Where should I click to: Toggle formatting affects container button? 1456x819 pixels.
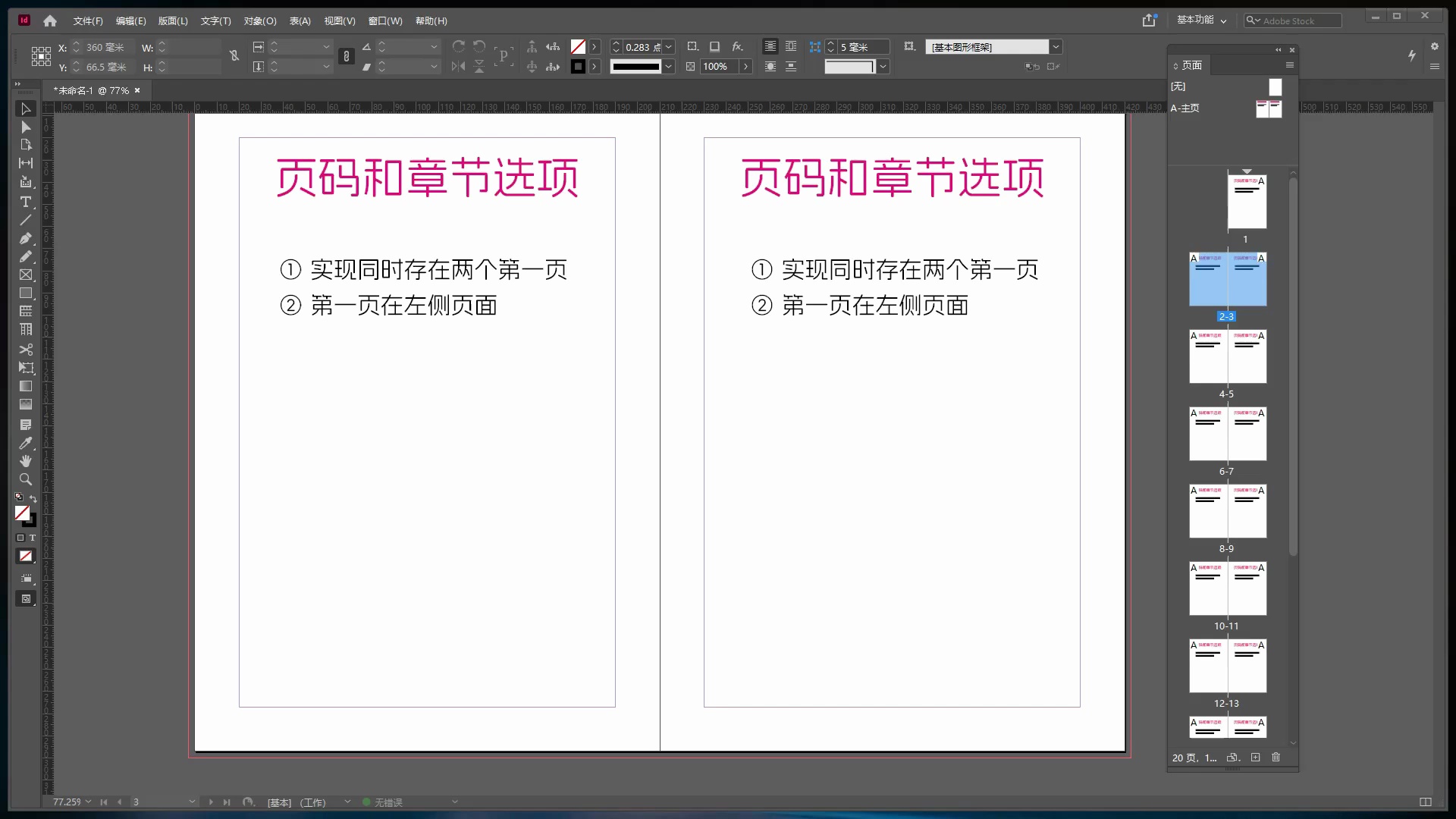pyautogui.click(x=20, y=538)
